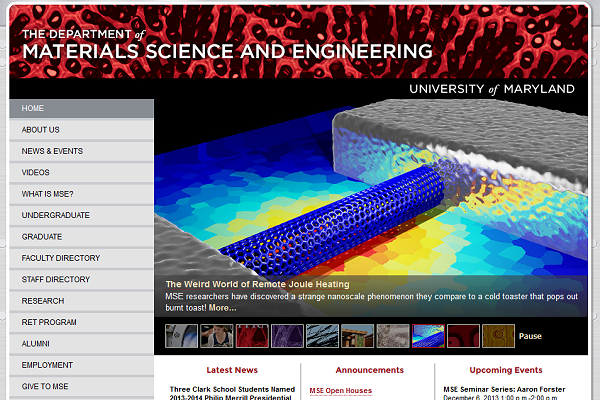Select VIDEOS in the sidebar
This screenshot has height=400, width=600.
(82, 173)
